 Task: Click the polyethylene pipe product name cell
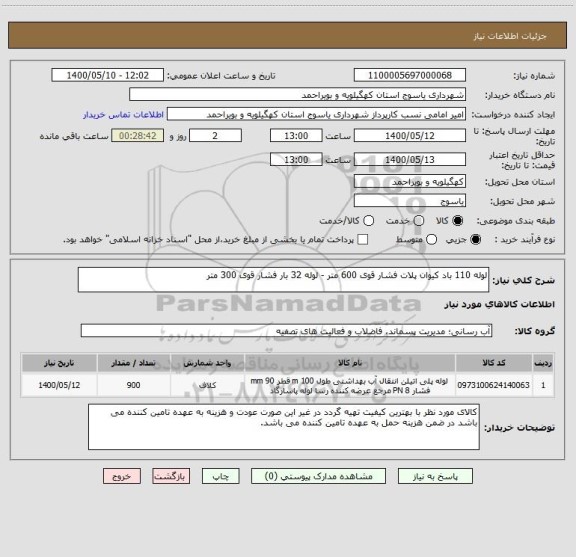pos(350,385)
